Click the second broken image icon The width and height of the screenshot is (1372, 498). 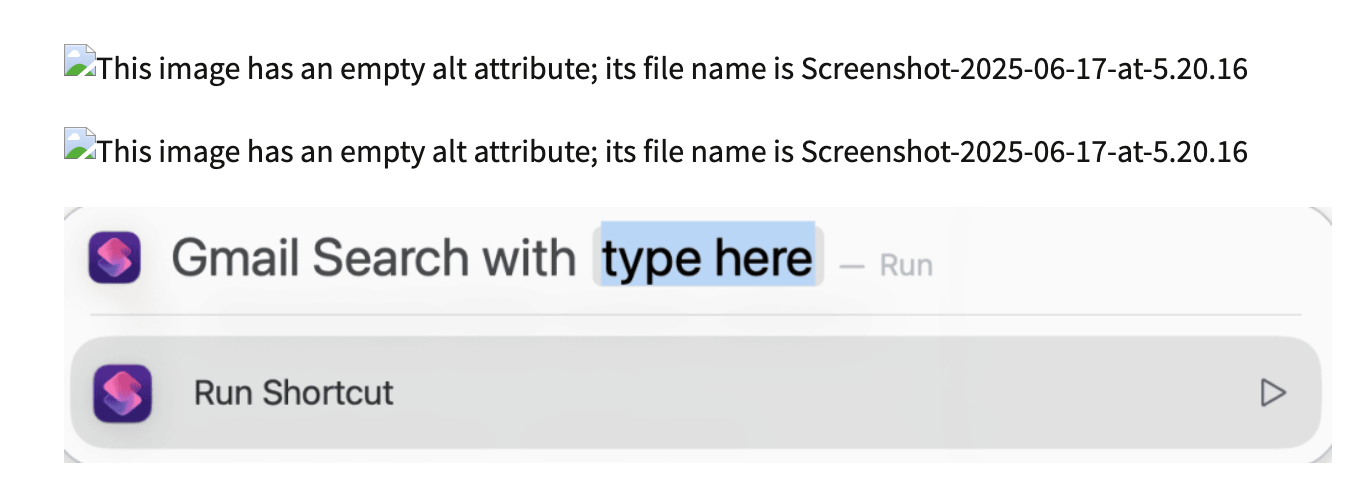[x=80, y=144]
